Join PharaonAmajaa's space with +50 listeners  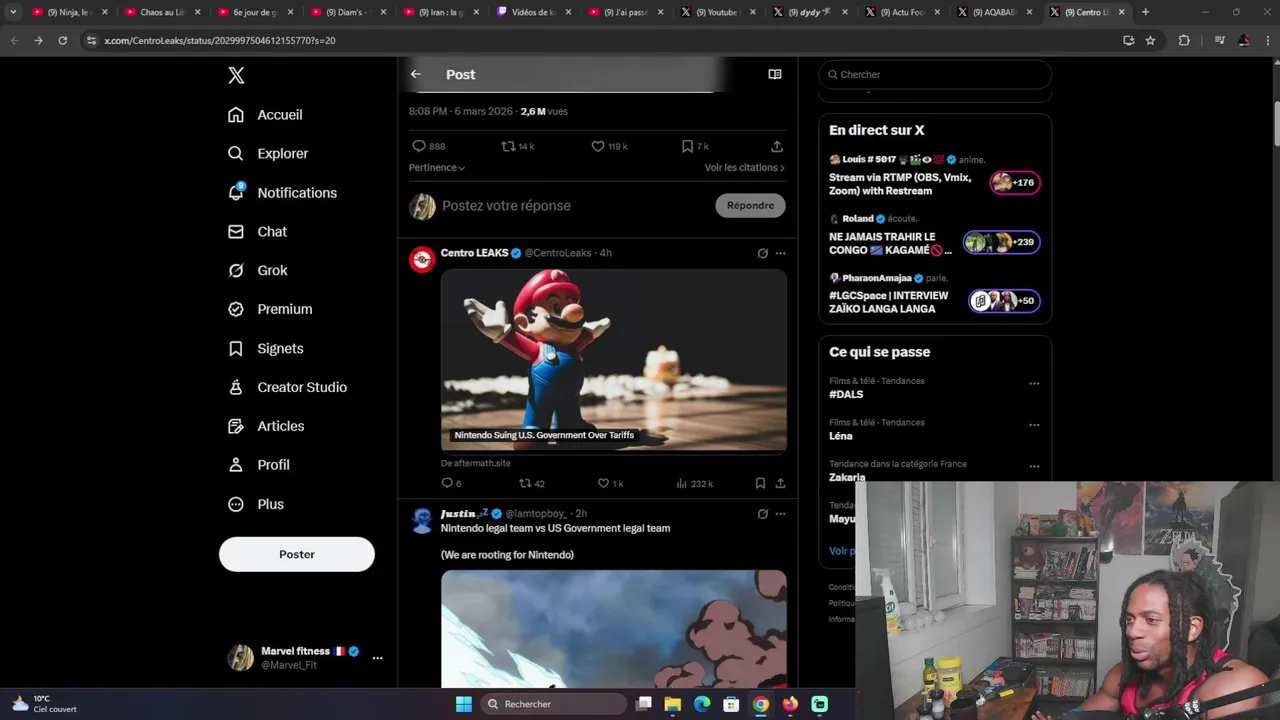point(1004,301)
